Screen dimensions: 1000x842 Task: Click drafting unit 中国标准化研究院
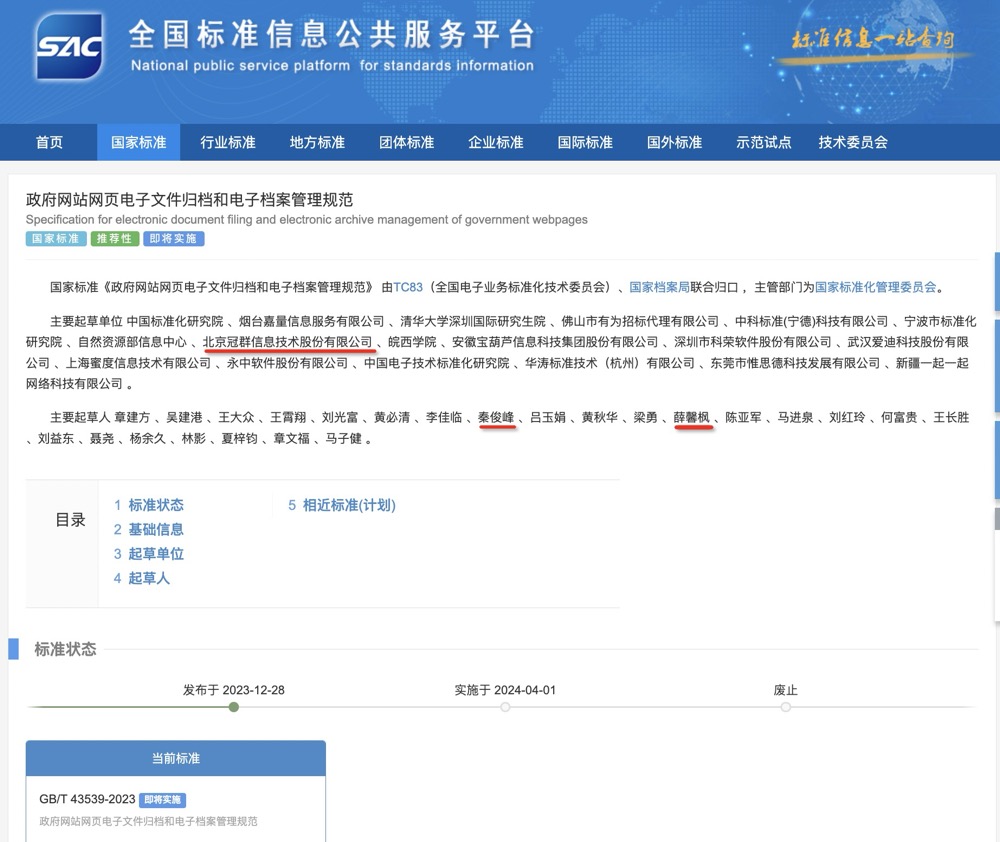pos(175,321)
